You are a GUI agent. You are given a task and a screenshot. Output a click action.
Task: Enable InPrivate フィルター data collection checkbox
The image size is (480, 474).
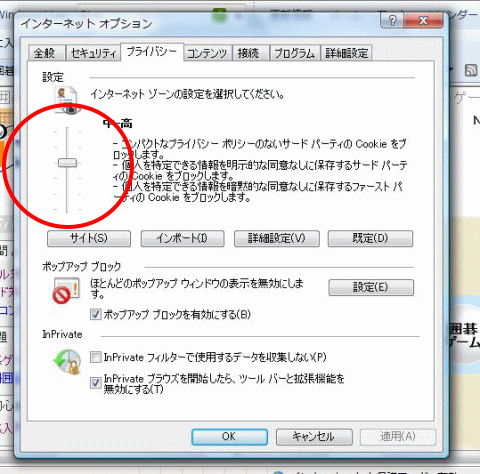tap(96, 357)
